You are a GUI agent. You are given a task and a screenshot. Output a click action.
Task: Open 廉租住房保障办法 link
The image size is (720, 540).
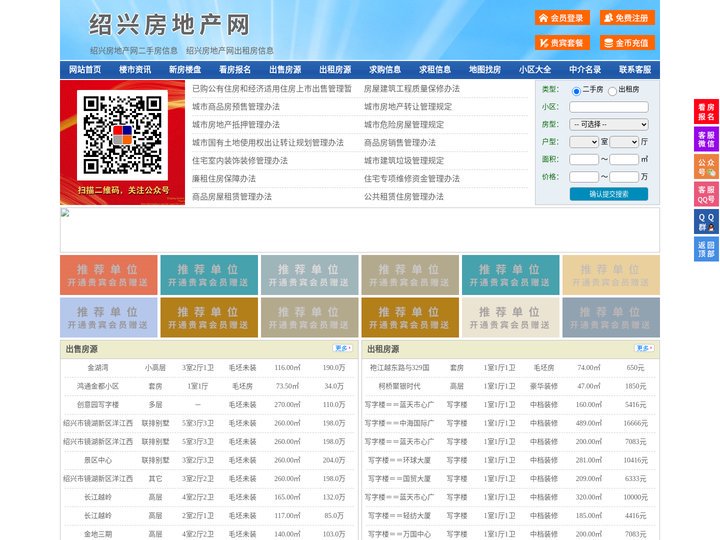pos(224,179)
